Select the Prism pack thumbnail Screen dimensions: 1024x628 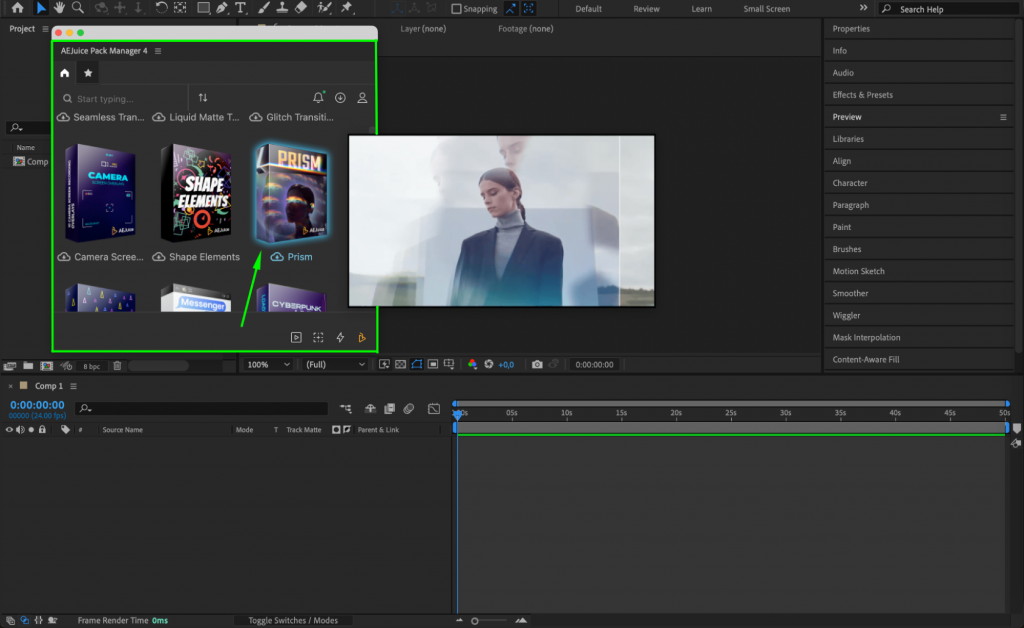tap(291, 193)
